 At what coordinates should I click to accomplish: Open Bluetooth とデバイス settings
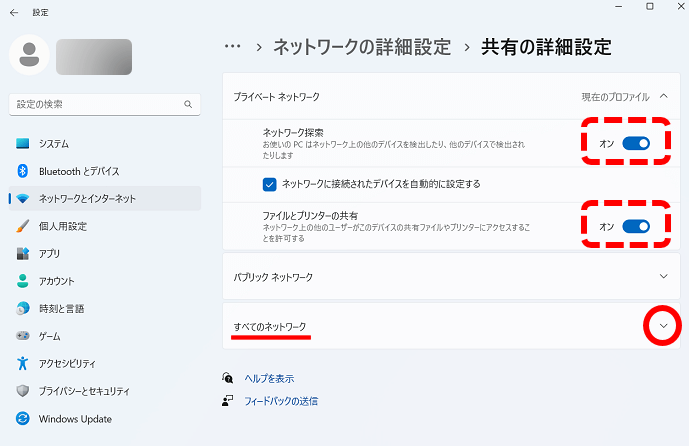point(78,171)
